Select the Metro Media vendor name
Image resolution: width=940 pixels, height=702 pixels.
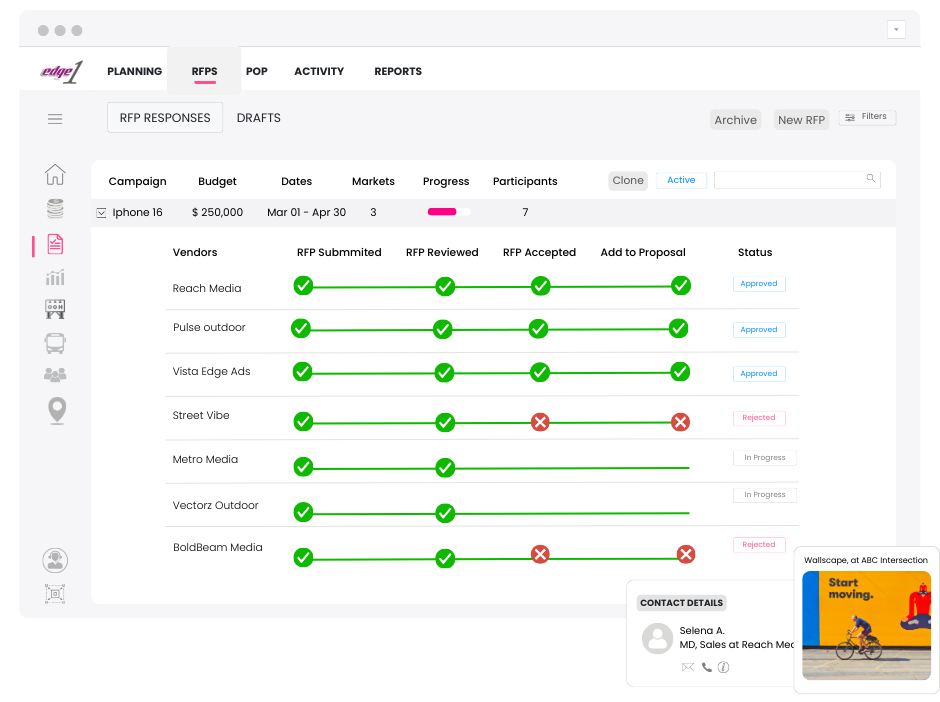[205, 459]
